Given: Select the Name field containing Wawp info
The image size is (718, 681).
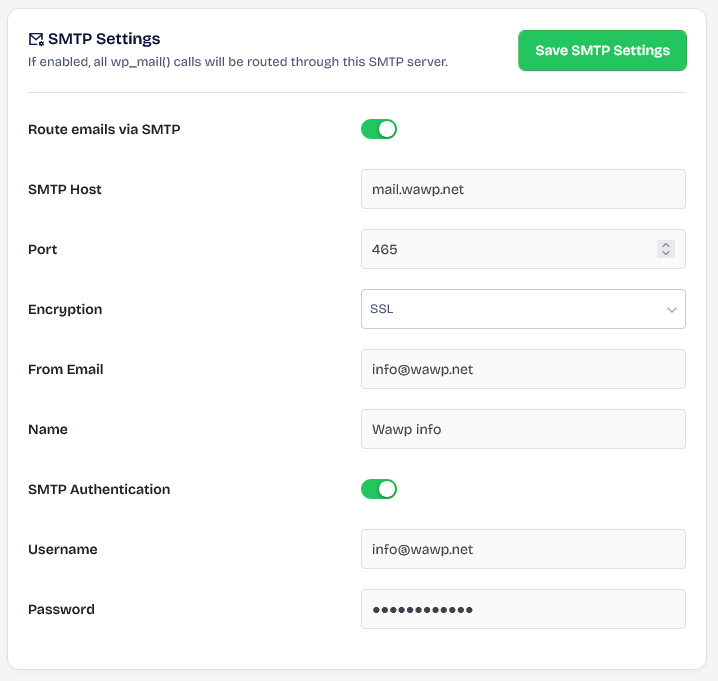Looking at the screenshot, I should [522, 429].
